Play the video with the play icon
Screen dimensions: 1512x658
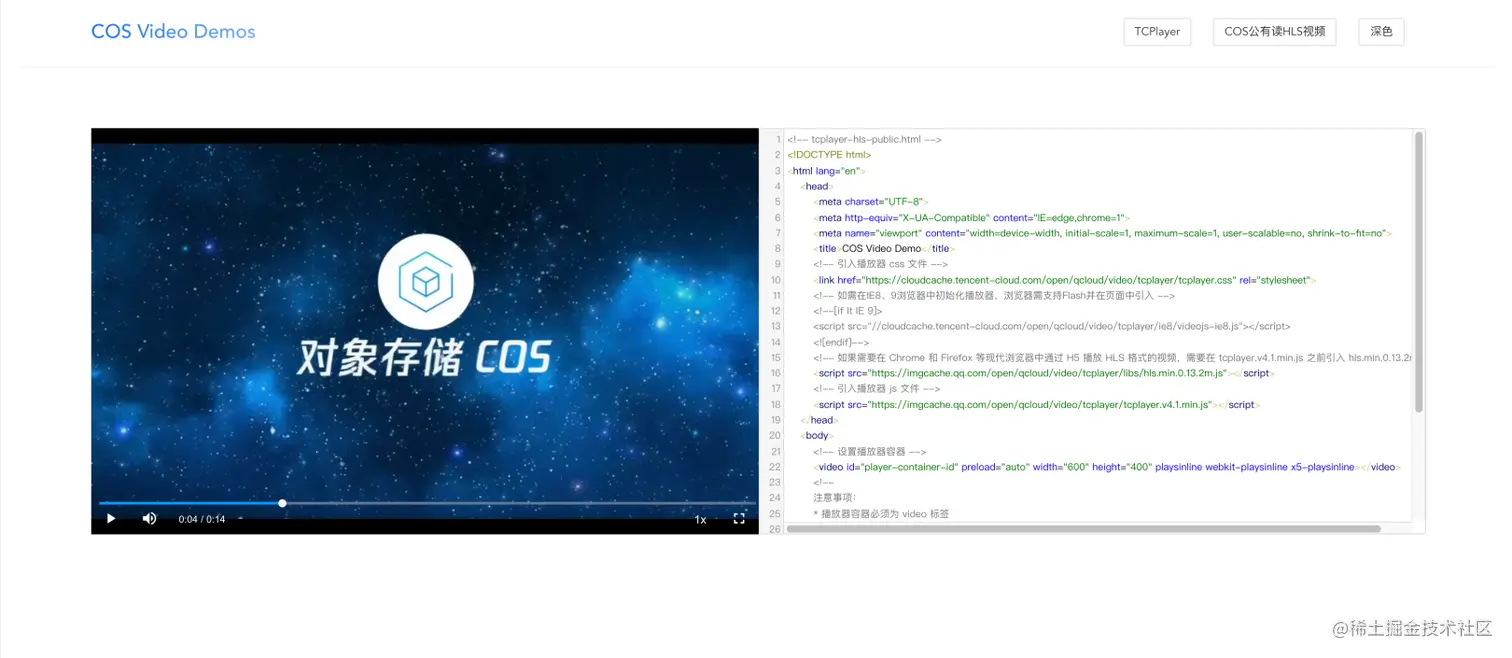click(x=111, y=519)
